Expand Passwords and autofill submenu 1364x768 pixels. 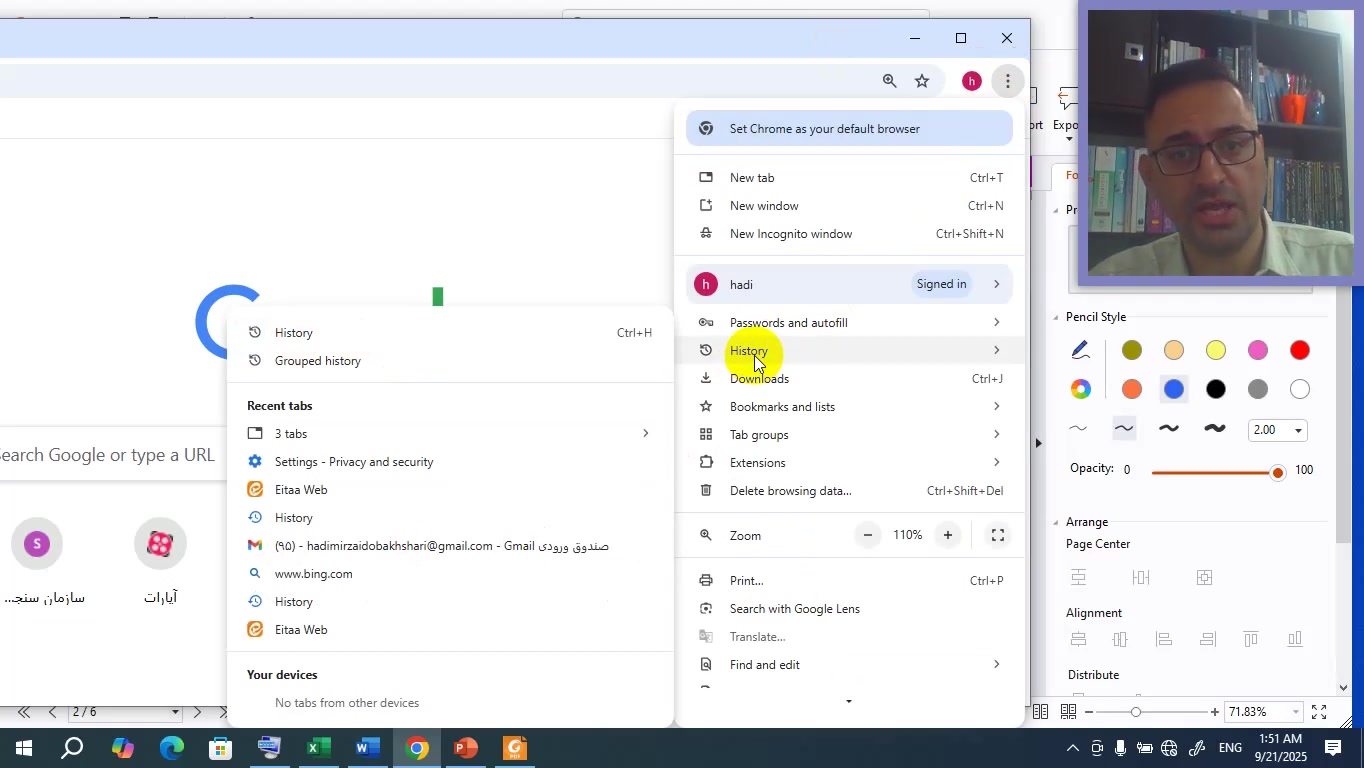[x=996, y=322]
